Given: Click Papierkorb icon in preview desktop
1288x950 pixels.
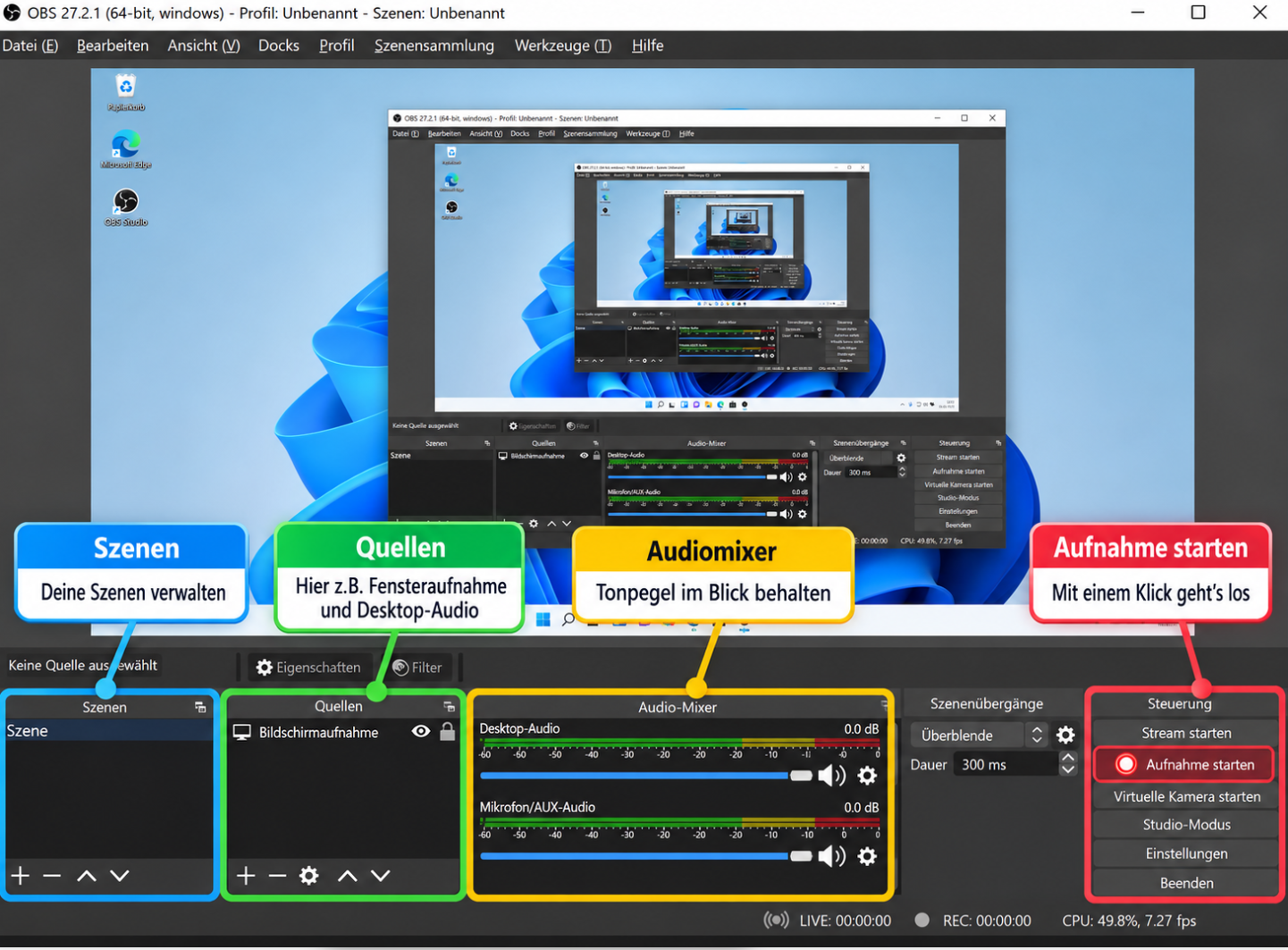Looking at the screenshot, I should (126, 93).
